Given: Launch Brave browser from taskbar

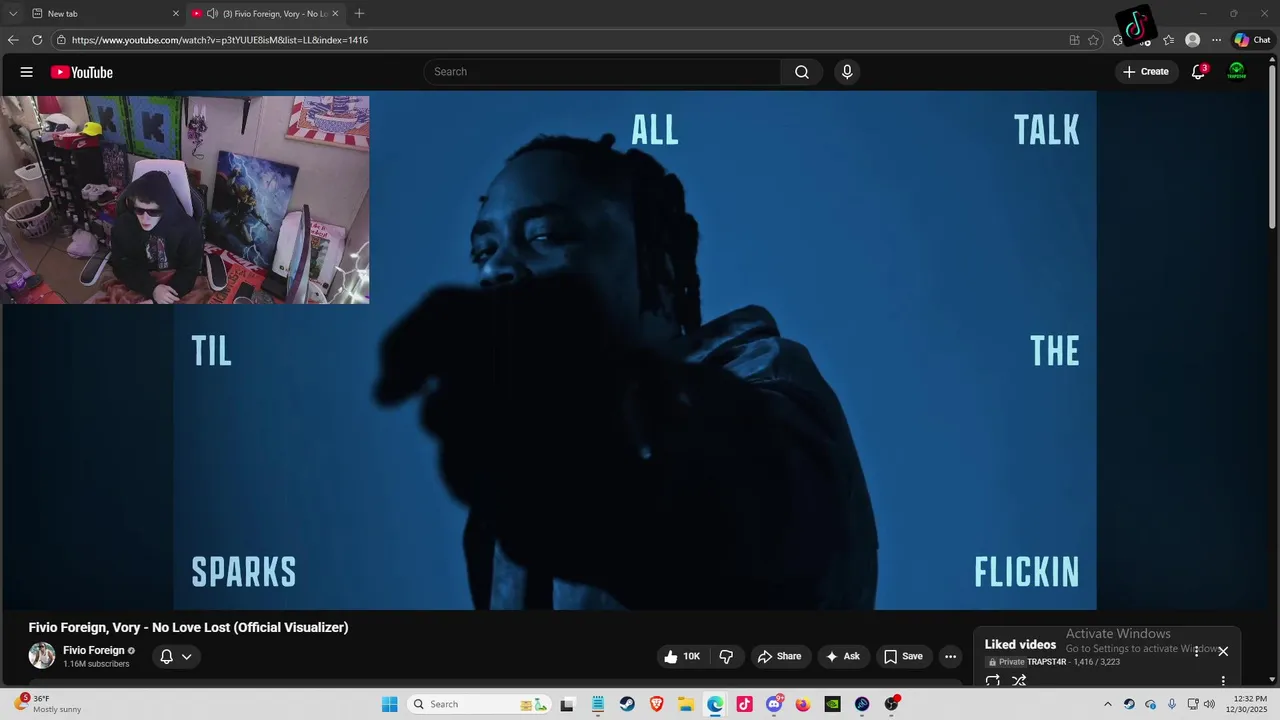Looking at the screenshot, I should (x=656, y=704).
